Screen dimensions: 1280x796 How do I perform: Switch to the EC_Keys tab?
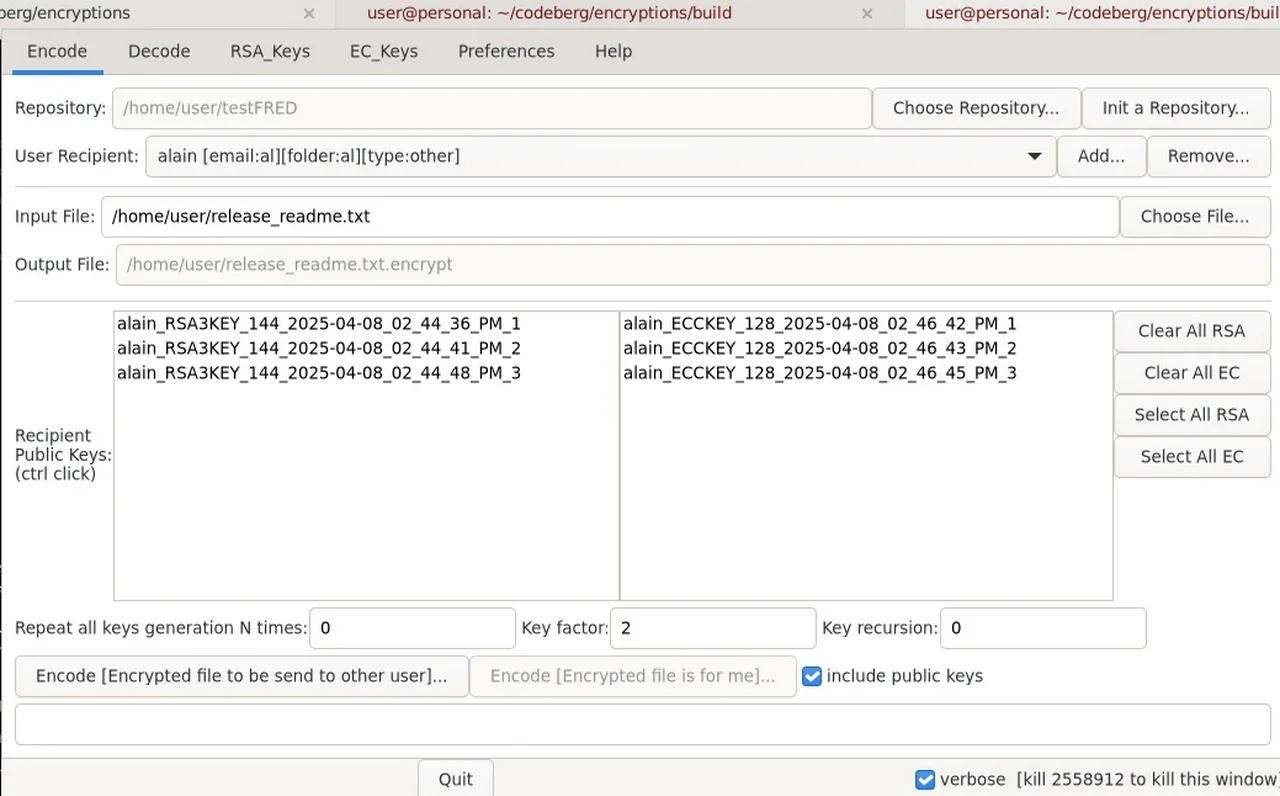[x=383, y=51]
